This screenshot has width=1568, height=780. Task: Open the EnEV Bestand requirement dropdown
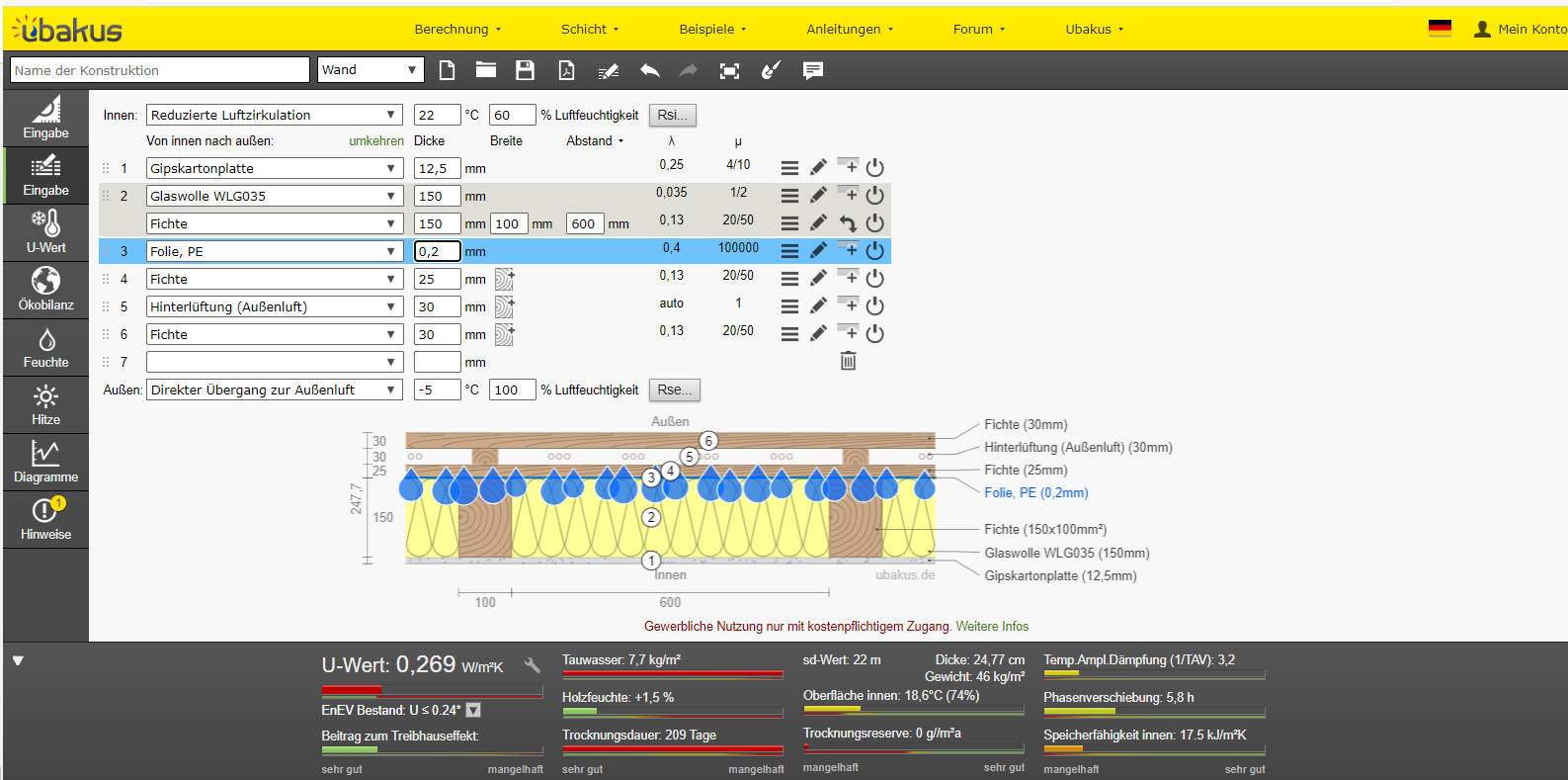click(473, 710)
